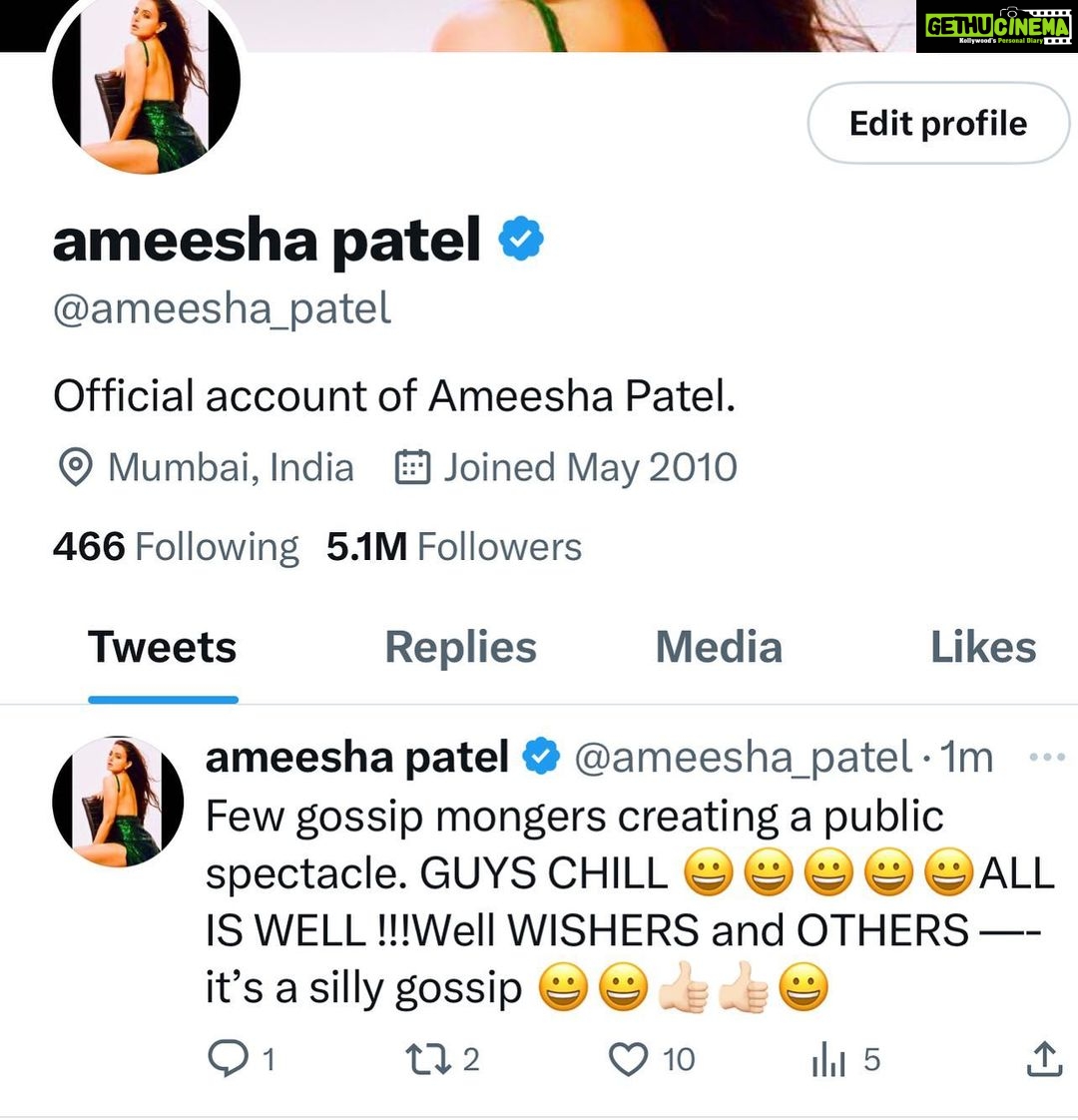Open the 466 Following list

pyautogui.click(x=176, y=547)
